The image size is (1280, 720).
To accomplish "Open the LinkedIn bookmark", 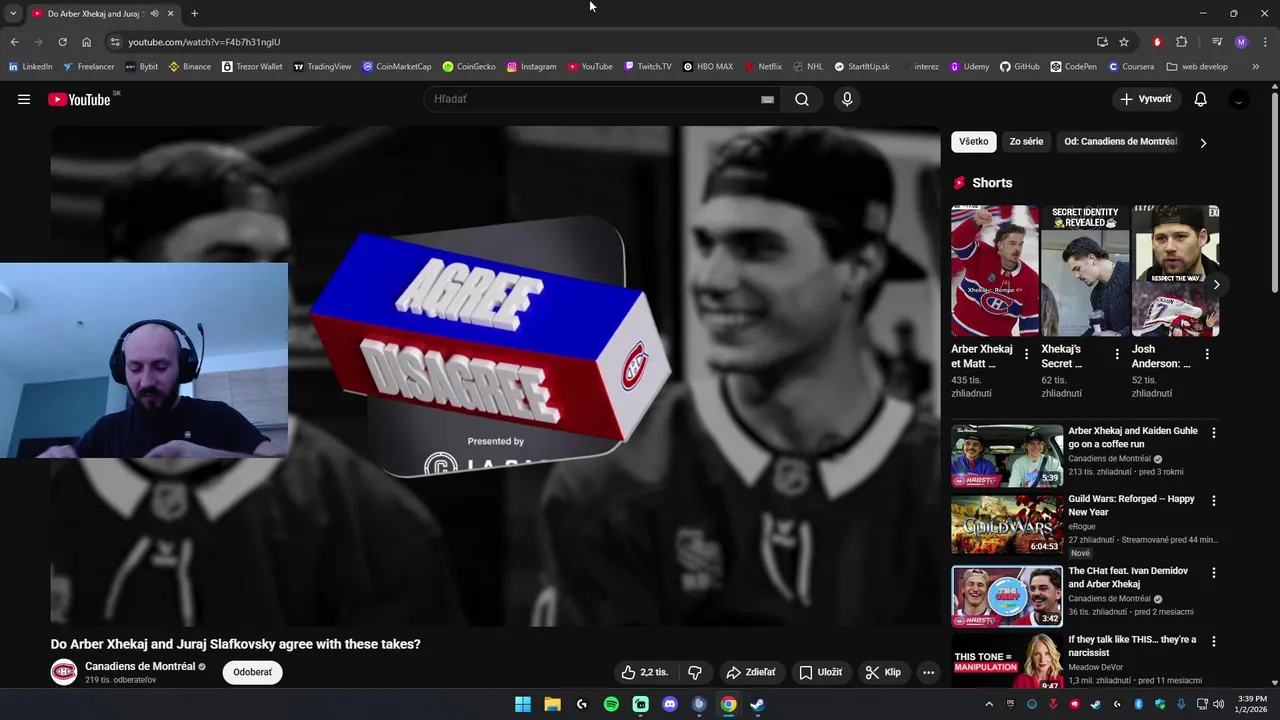I will click(x=30, y=67).
